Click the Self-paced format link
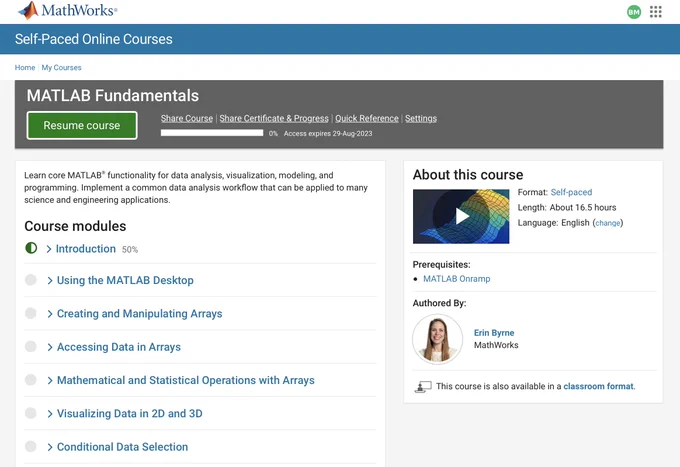Image resolution: width=680 pixels, height=467 pixels. point(571,192)
